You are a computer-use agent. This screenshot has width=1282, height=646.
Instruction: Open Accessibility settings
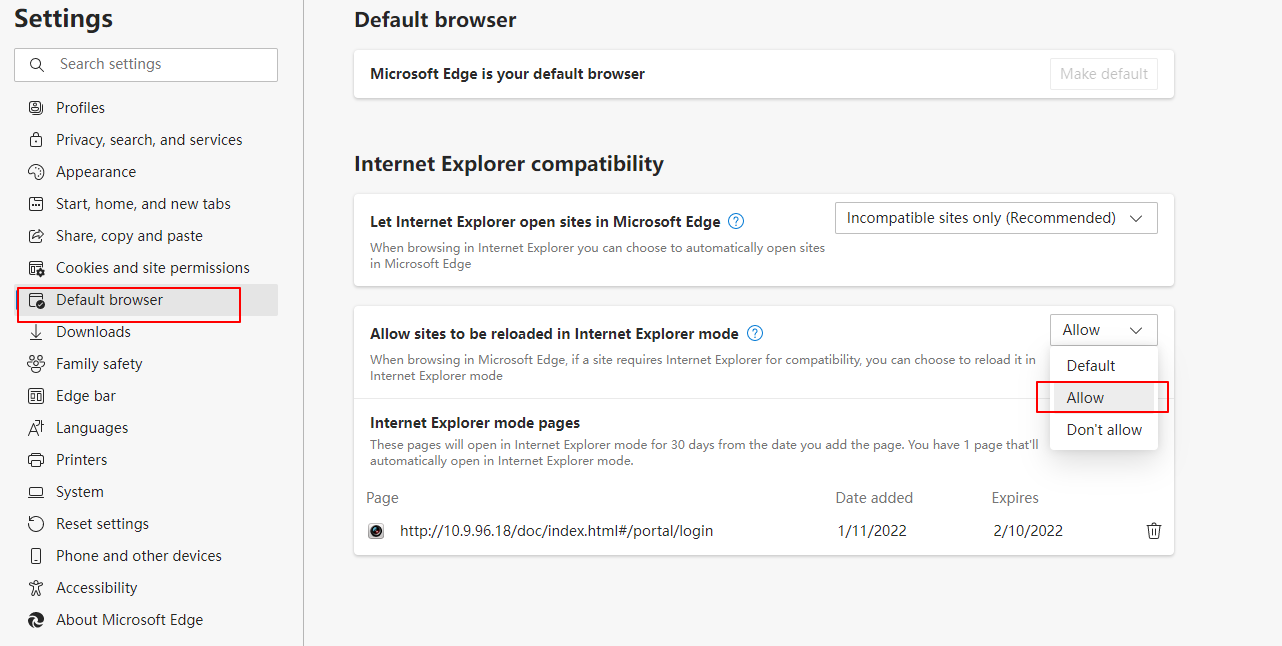pos(146,588)
